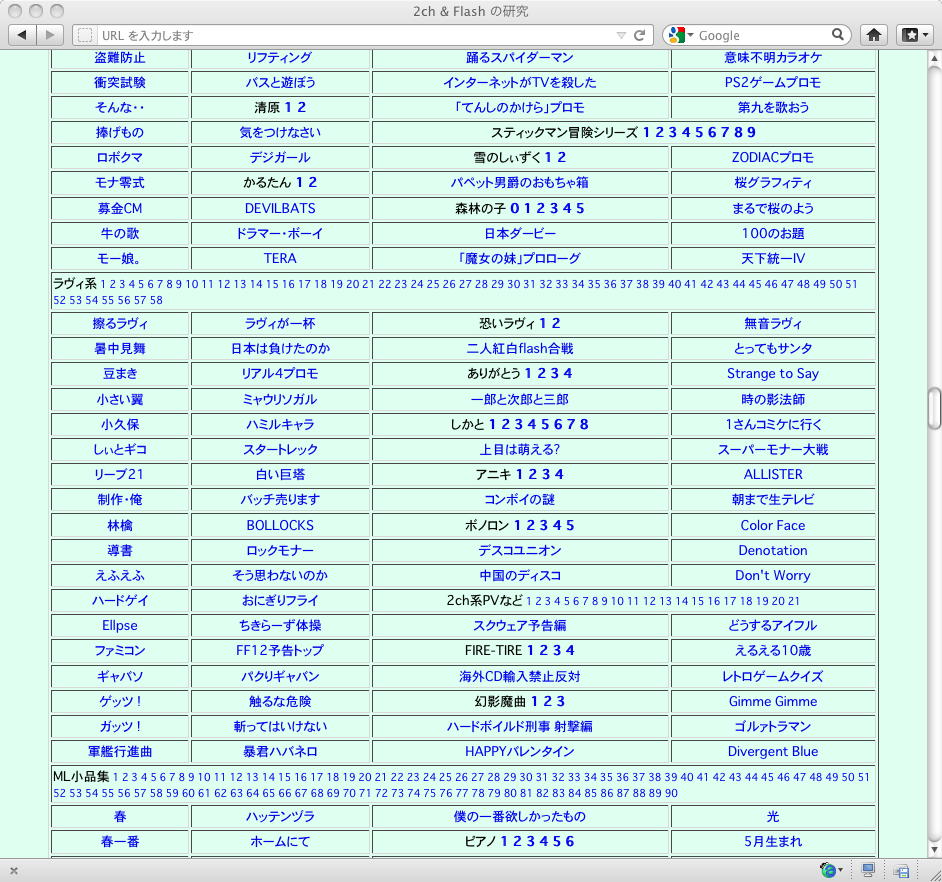Open ピアノ part 6 link

pos(570,842)
